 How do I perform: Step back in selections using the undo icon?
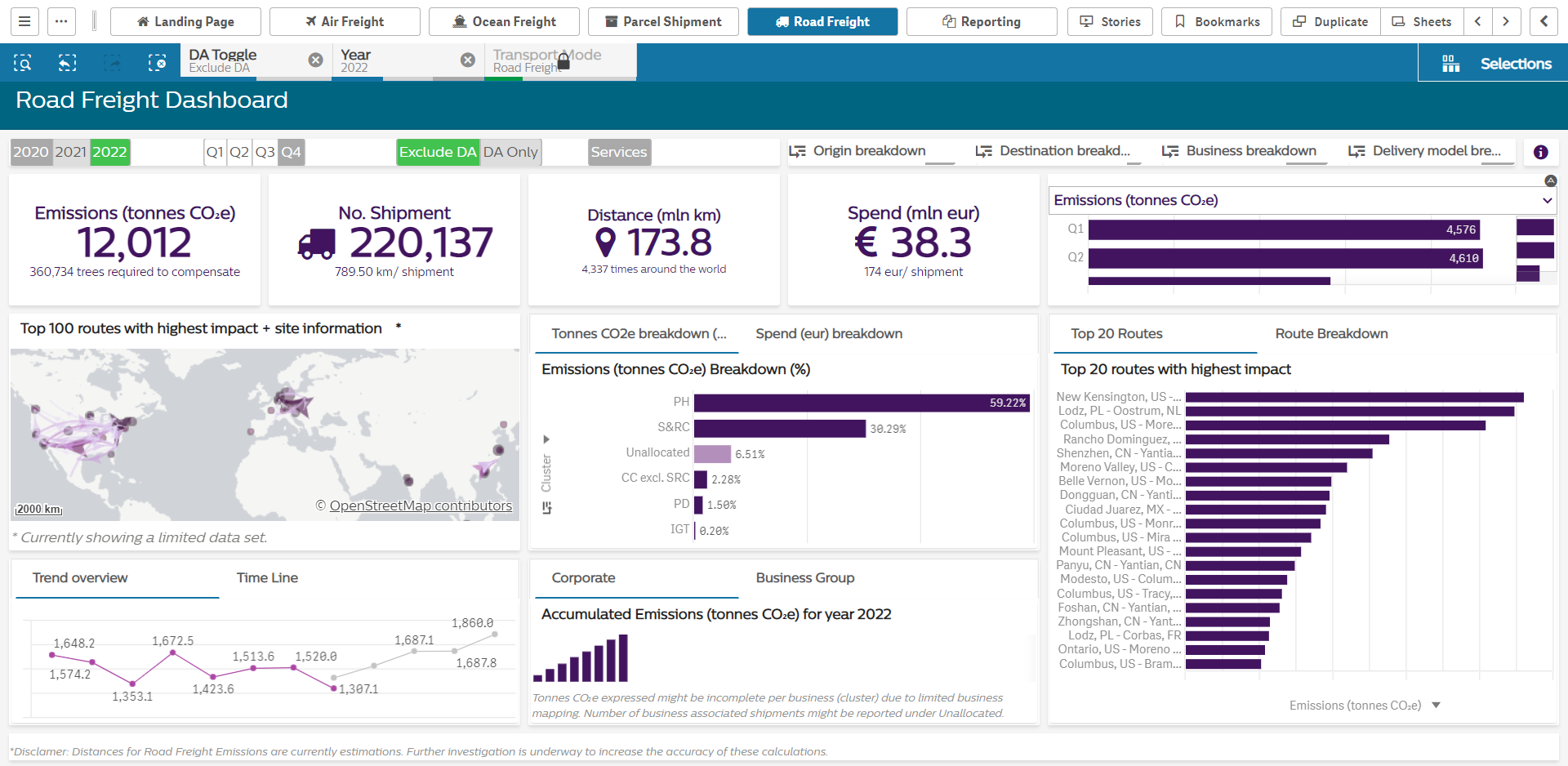point(66,62)
